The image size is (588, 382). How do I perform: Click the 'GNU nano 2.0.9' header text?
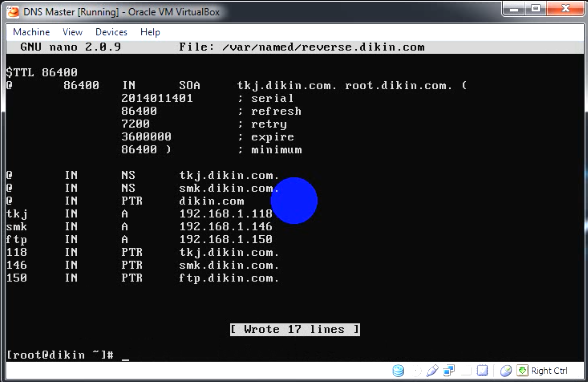pos(70,47)
